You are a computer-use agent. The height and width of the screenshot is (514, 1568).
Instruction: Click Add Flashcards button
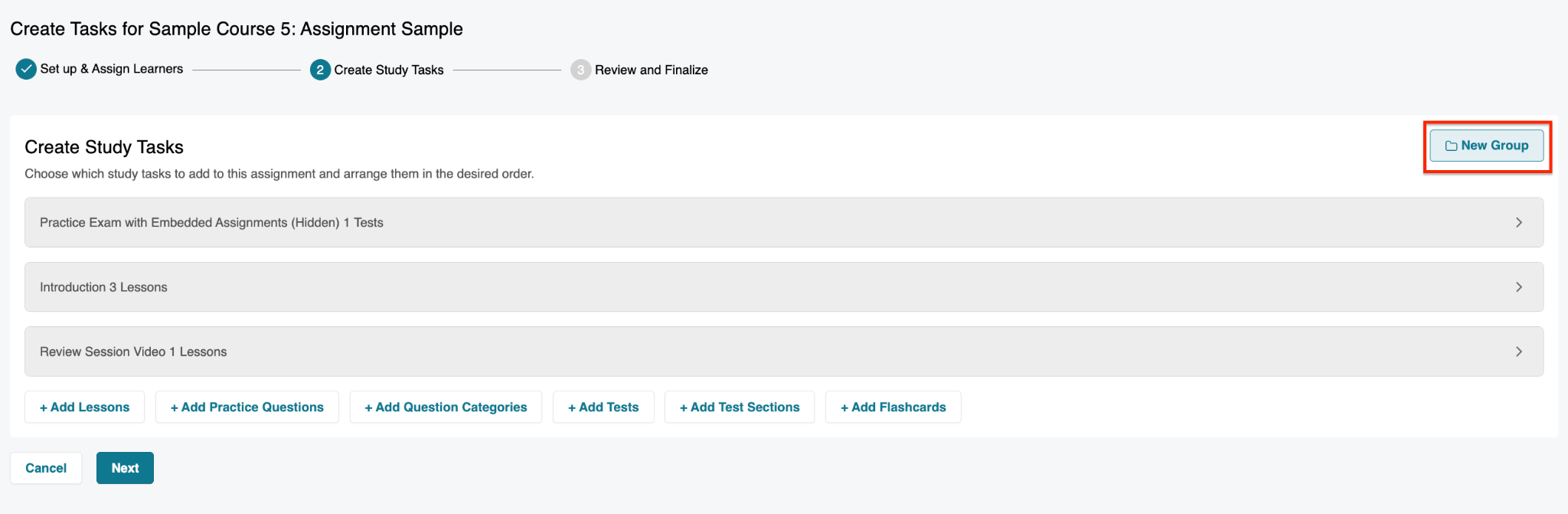click(x=893, y=407)
